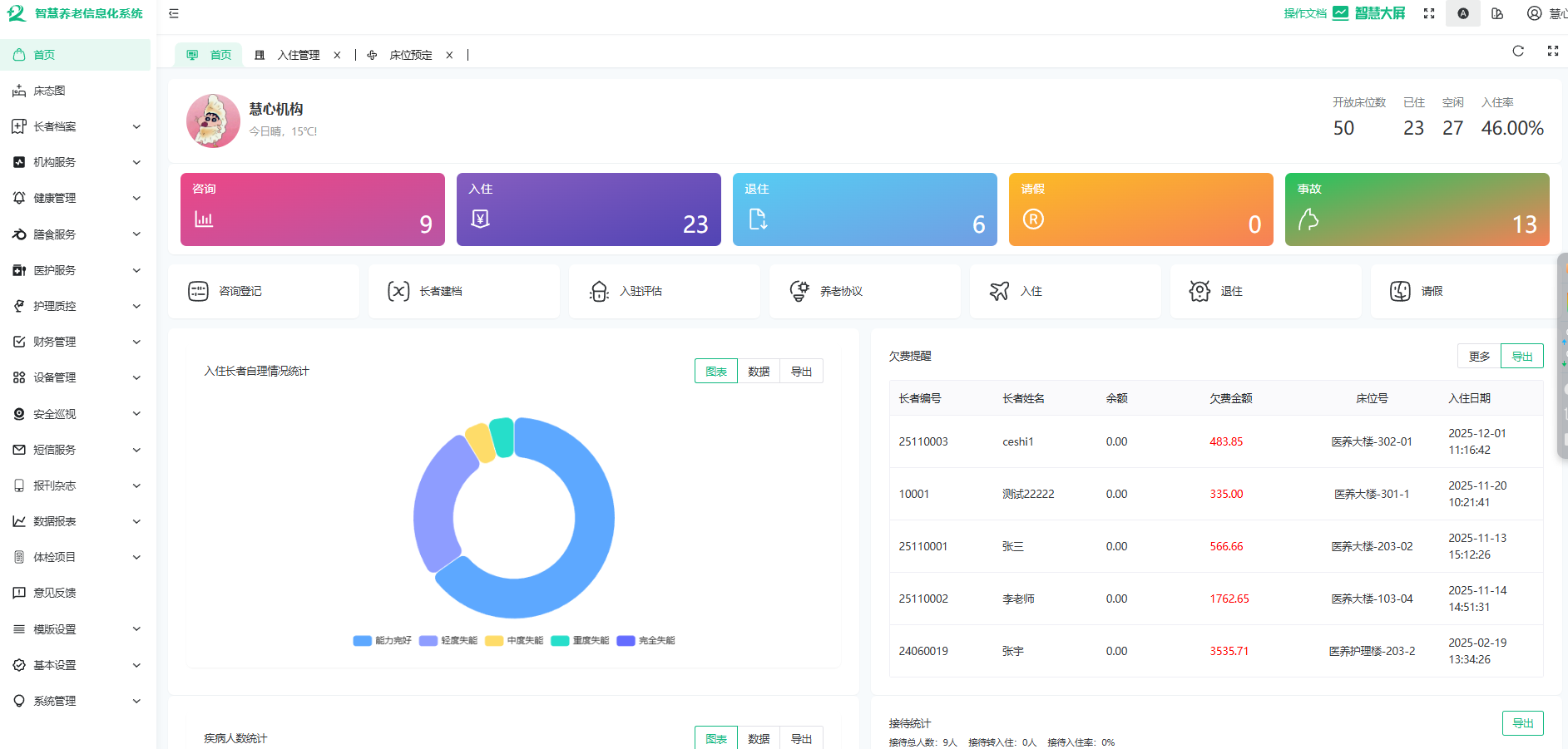
Task: Open the 操作文档 link
Action: (x=1304, y=13)
